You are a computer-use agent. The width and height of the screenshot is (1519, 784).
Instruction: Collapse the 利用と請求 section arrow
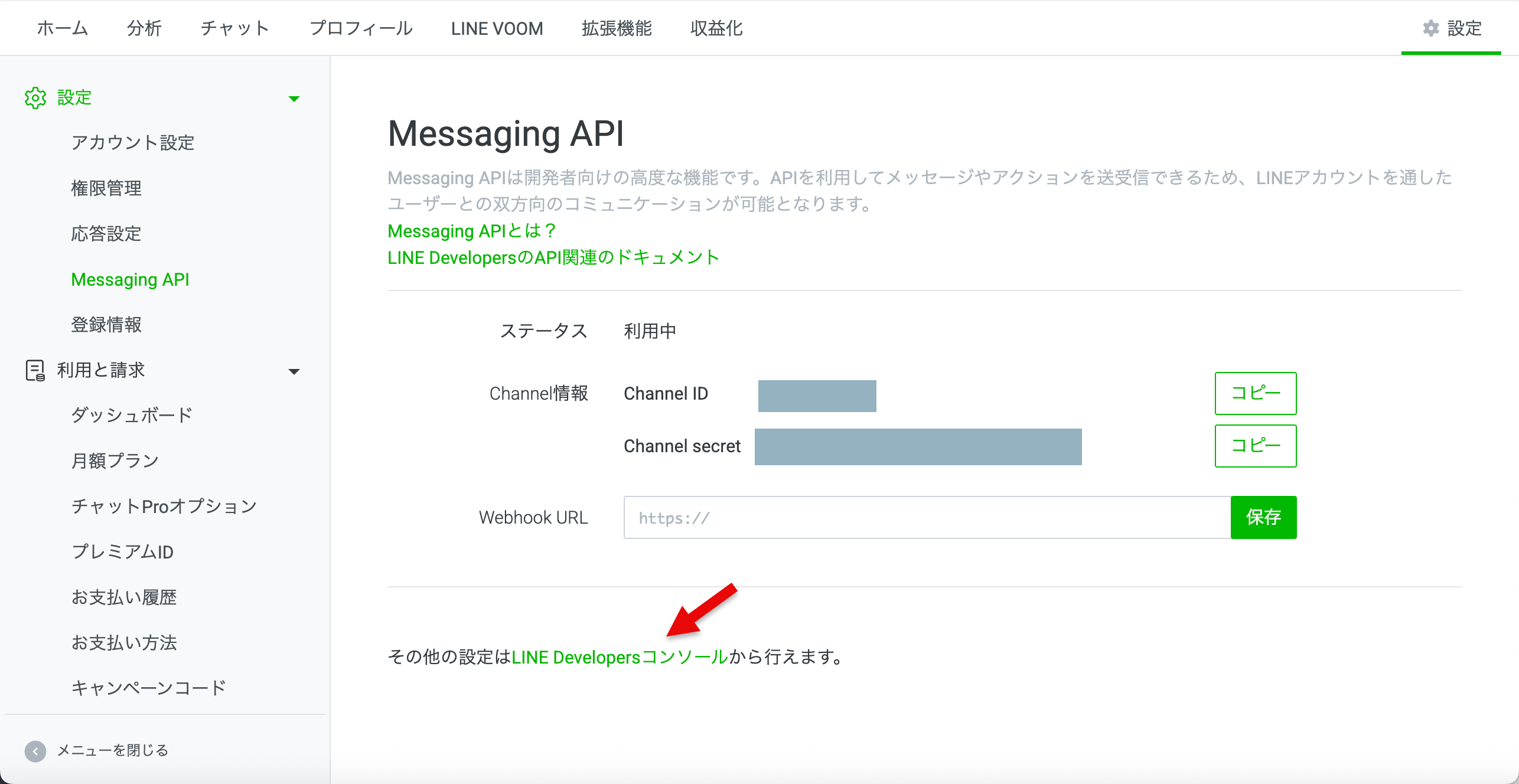294,371
